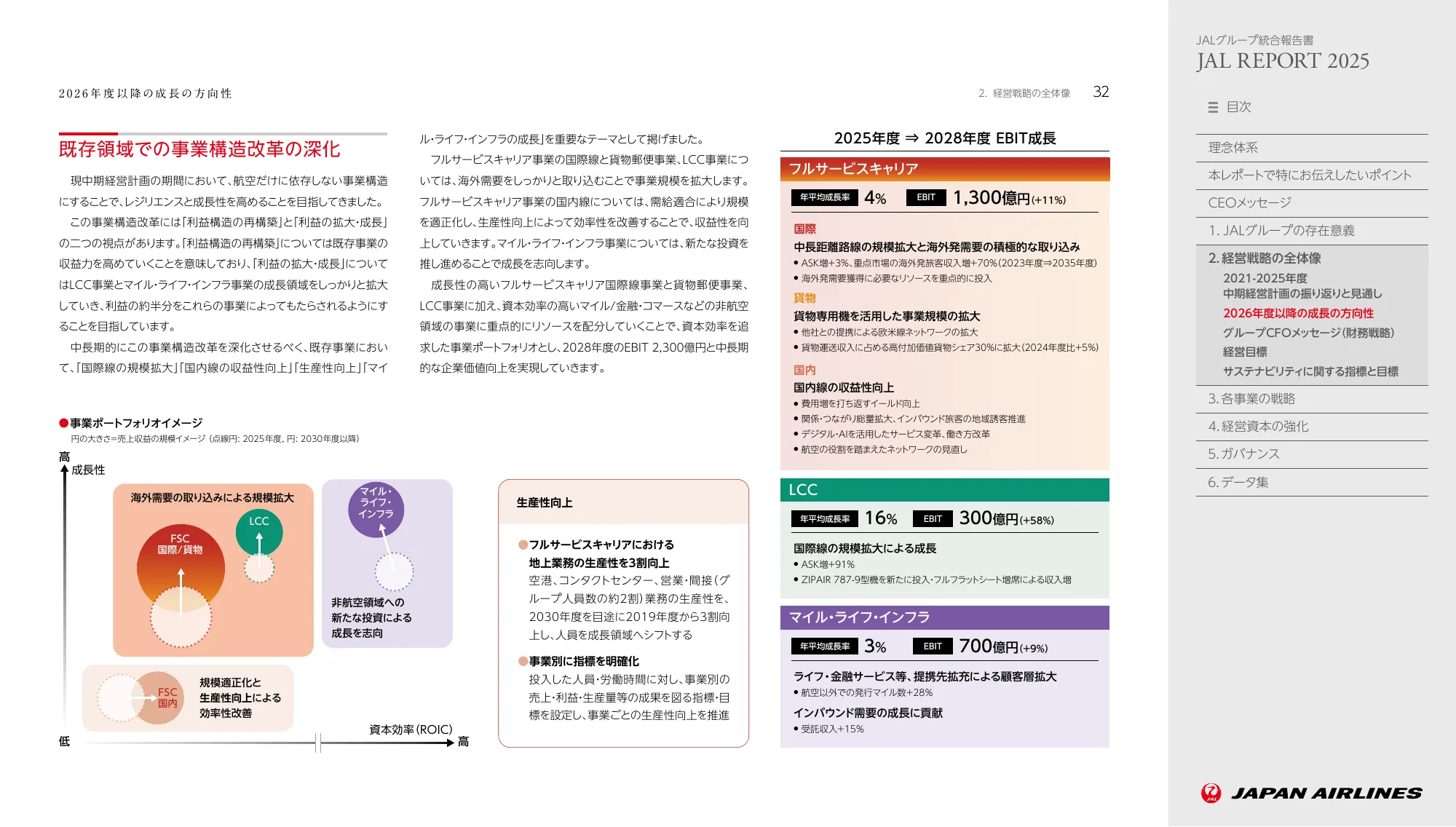Click the 貨物専用機を活用した事業規模の拡大 heading

[x=887, y=317]
